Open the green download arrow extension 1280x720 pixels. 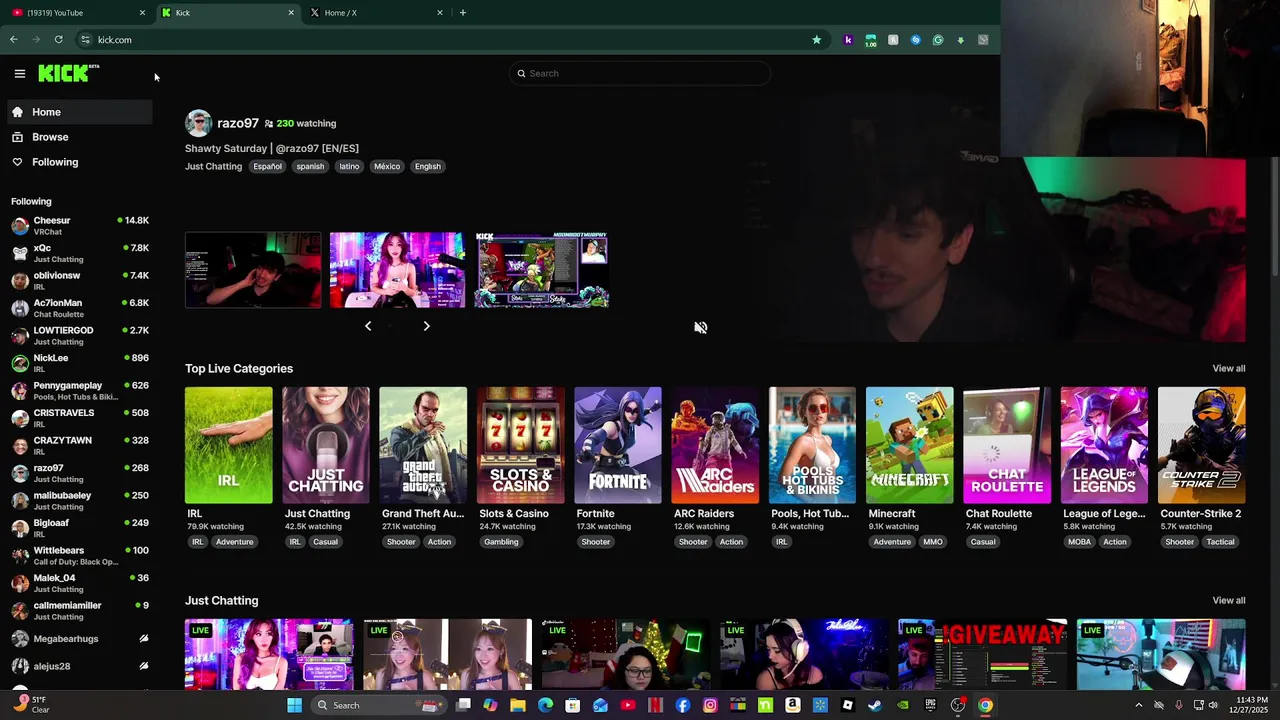click(x=961, y=40)
